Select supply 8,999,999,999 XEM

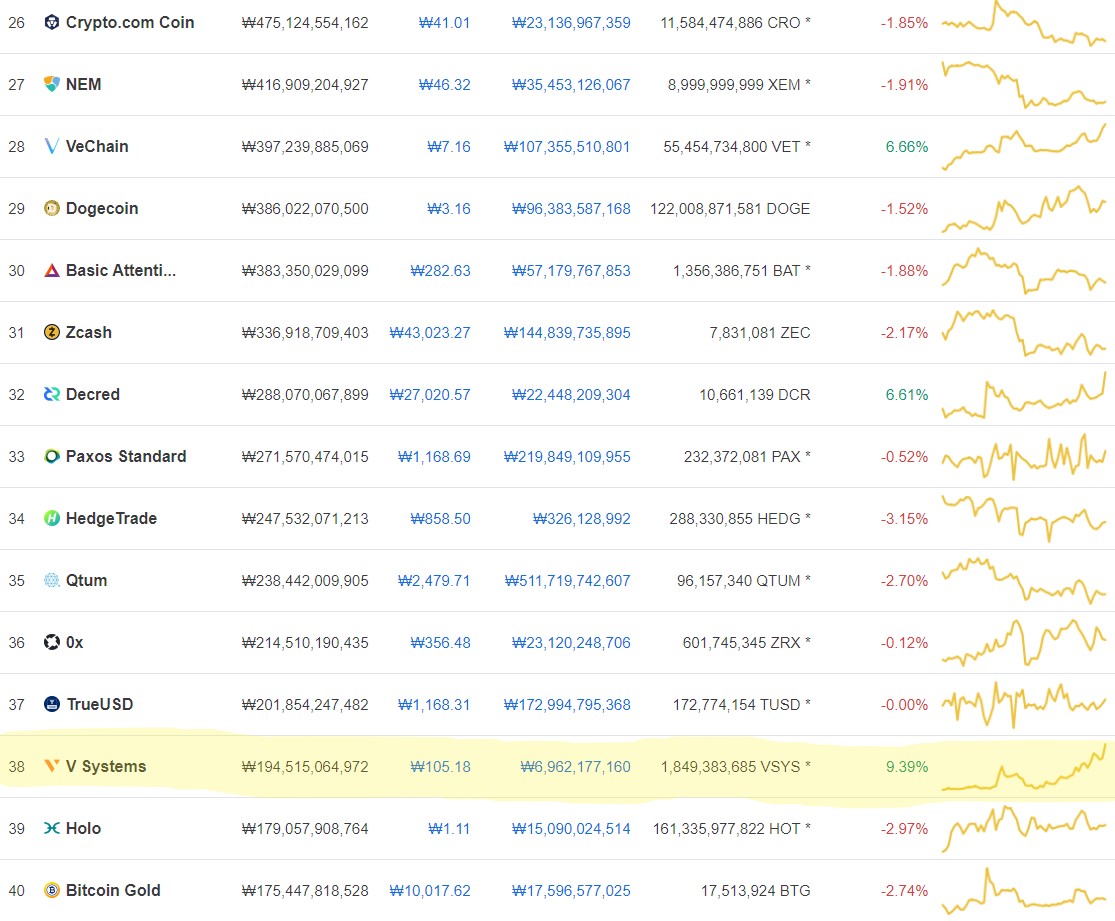pyautogui.click(x=739, y=85)
